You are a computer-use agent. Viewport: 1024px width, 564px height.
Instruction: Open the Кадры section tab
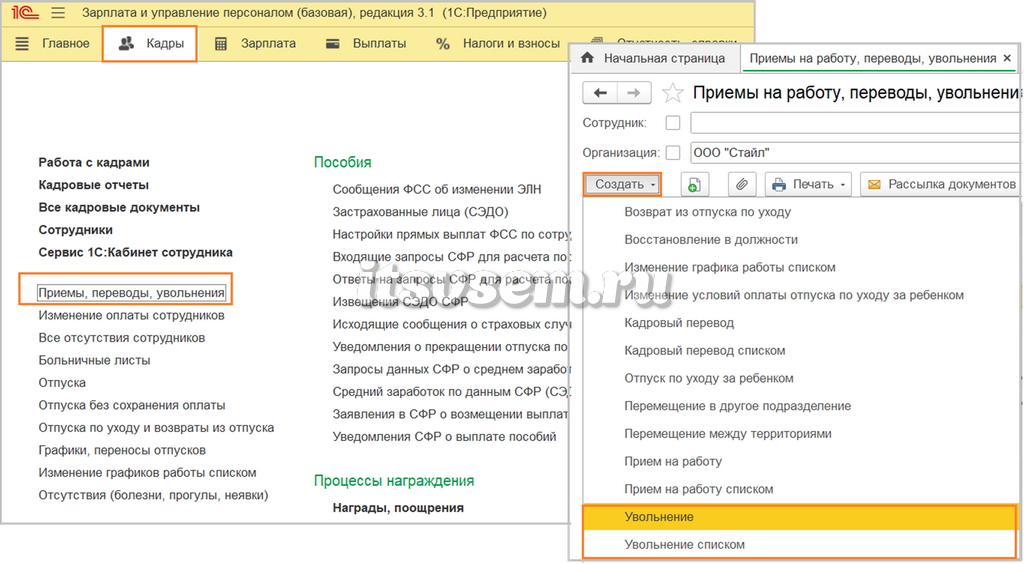150,44
